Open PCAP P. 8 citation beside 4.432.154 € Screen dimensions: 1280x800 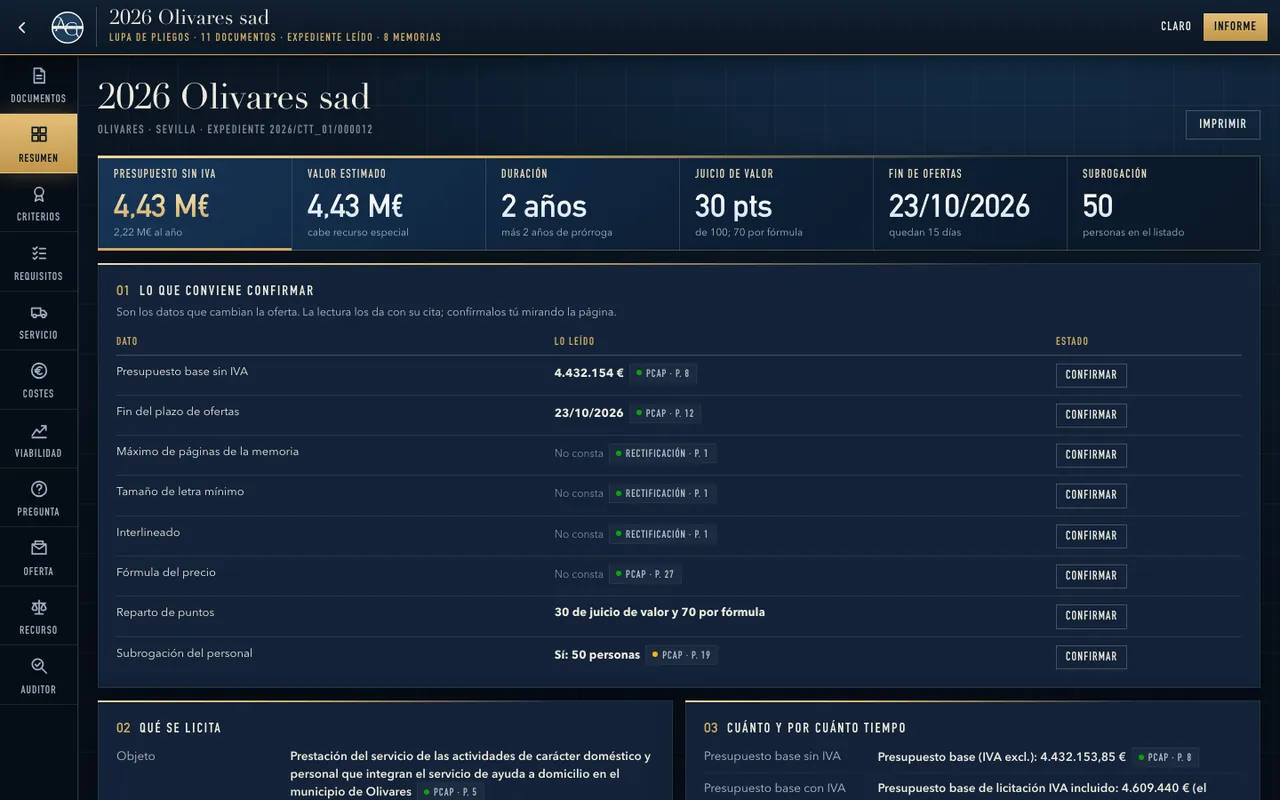[663, 373]
